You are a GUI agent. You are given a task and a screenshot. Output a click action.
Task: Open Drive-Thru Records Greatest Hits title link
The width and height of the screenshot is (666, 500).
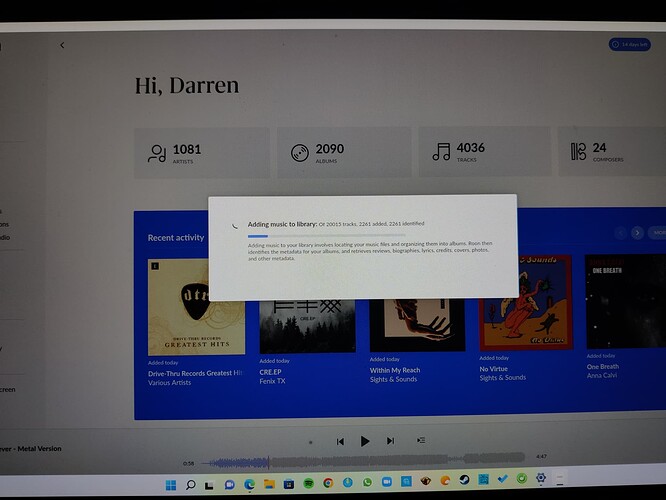pyautogui.click(x=195, y=373)
